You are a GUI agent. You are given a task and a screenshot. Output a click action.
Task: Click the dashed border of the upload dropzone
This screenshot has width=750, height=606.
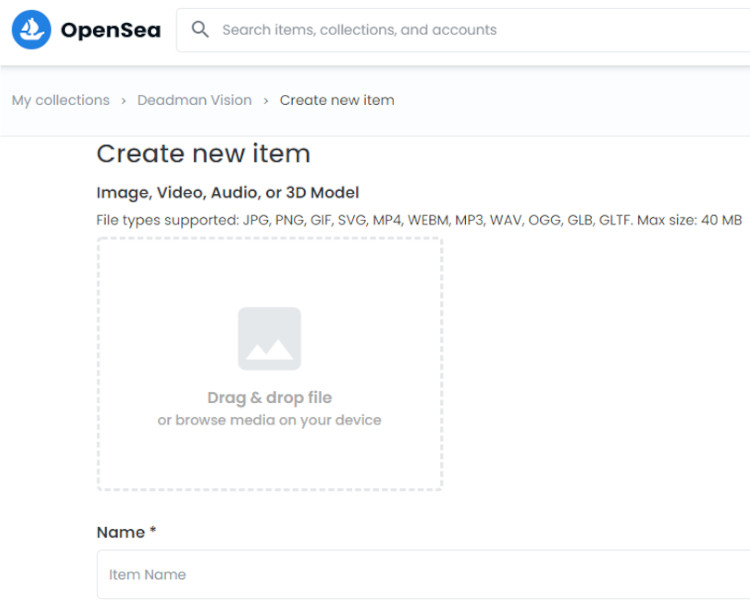pyautogui.click(x=98, y=365)
